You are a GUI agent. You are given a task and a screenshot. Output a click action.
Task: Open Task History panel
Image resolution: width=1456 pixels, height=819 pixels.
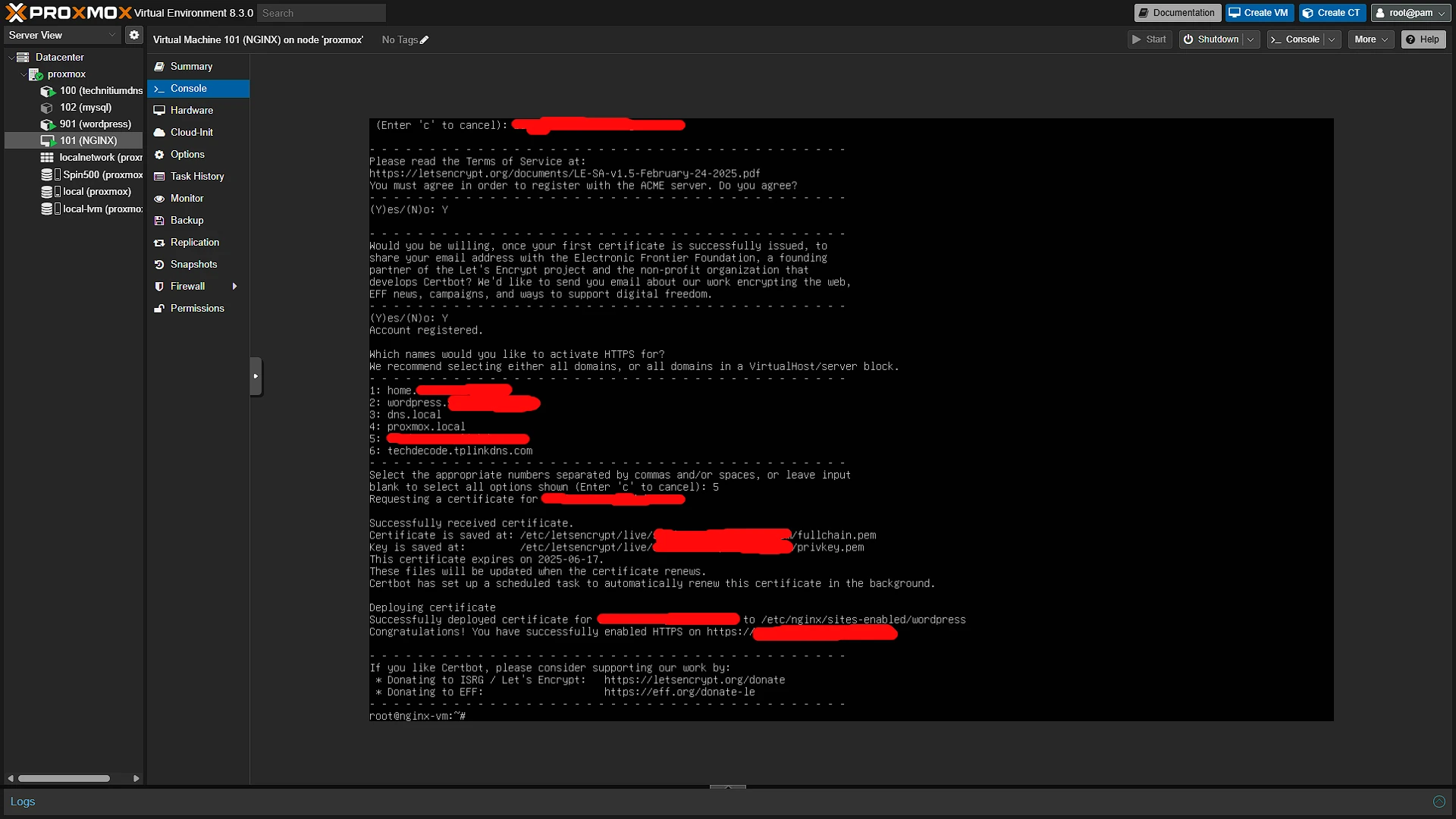[198, 176]
